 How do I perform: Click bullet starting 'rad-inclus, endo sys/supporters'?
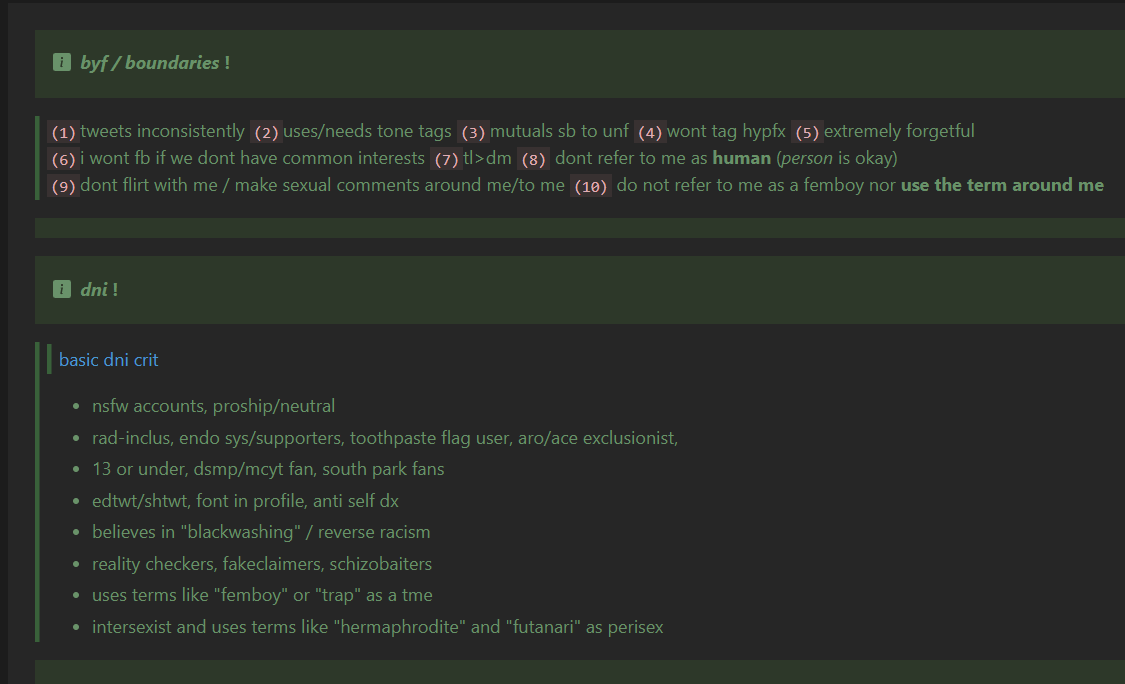coord(385,438)
